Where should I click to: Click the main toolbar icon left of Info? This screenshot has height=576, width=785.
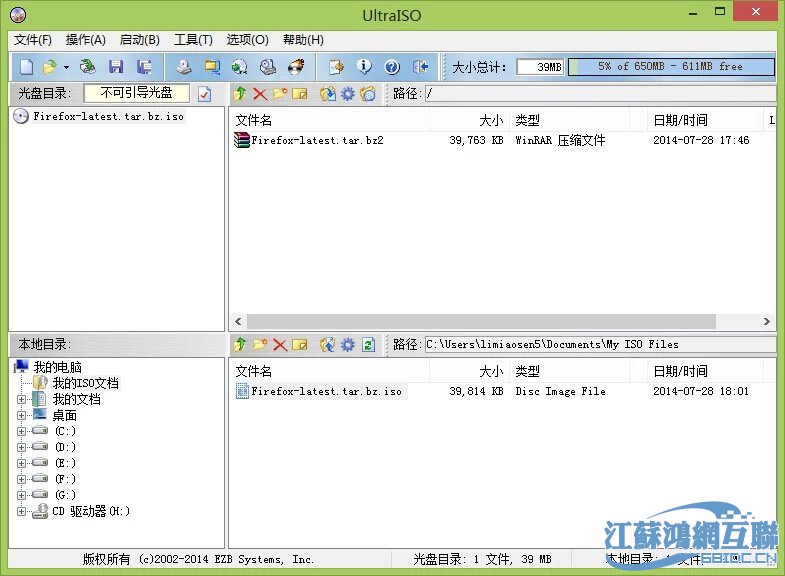pyautogui.click(x=336, y=67)
